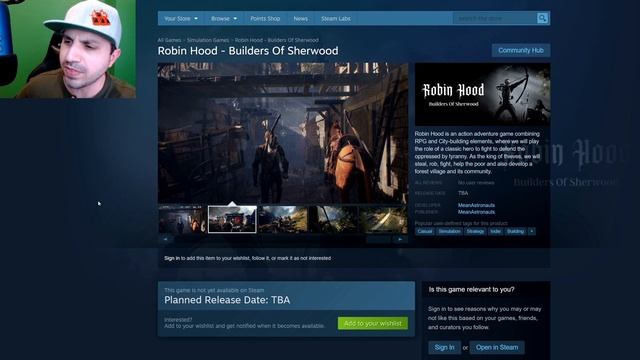This screenshot has width=640, height=360.
Task: Select the fourth screenshot thumbnail
Action: tap(333, 220)
